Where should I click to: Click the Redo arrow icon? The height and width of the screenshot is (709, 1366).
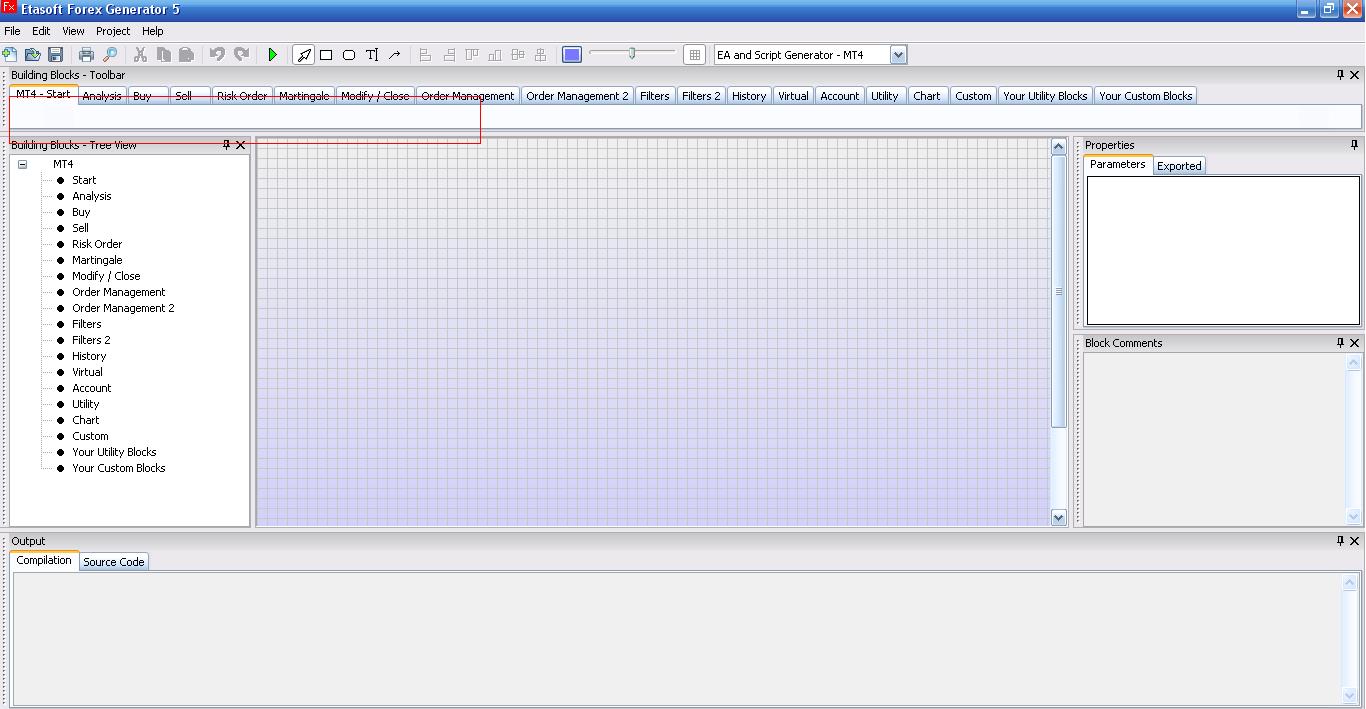pyautogui.click(x=241, y=55)
